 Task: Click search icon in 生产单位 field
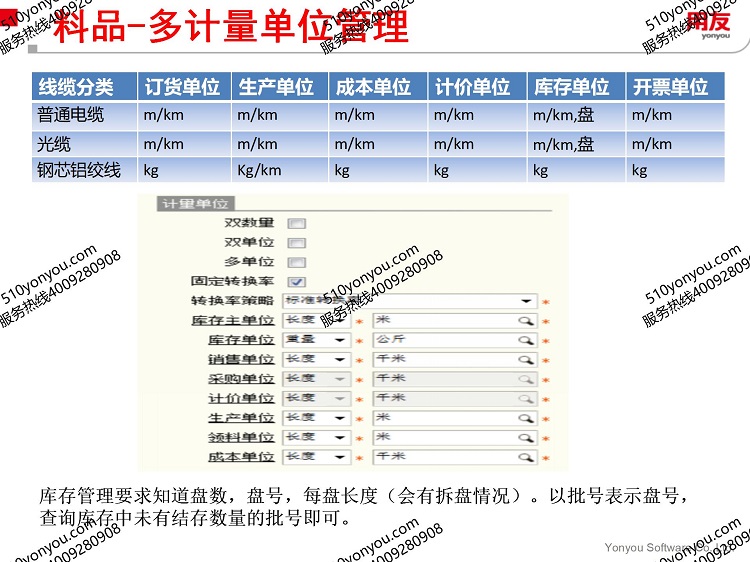tap(526, 418)
